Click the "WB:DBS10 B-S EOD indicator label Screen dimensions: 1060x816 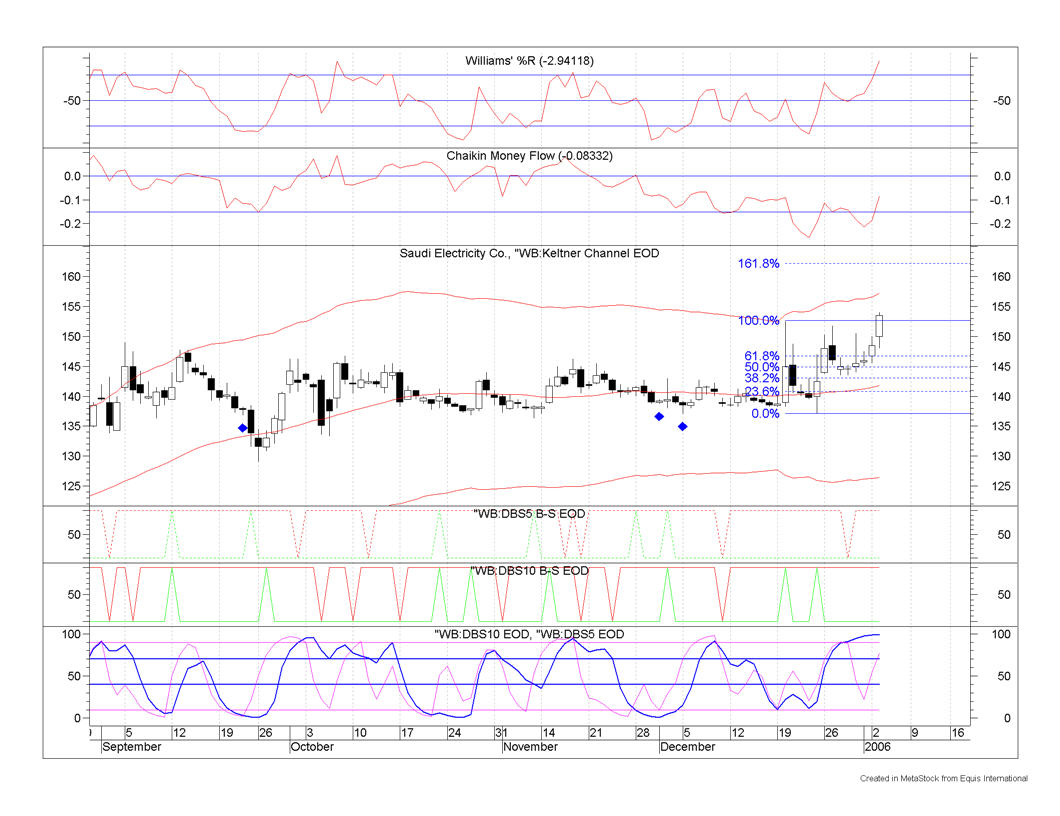tap(529, 571)
